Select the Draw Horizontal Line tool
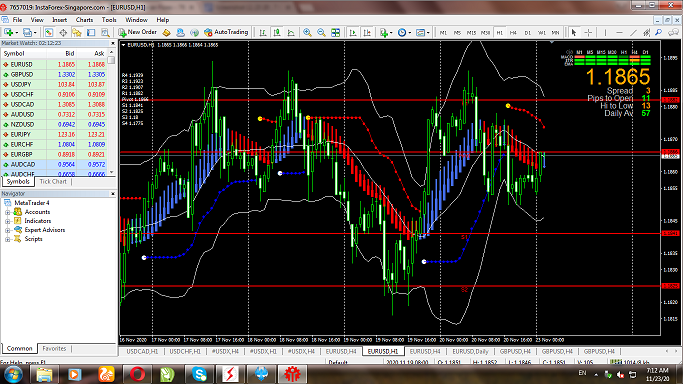683x384 pixels. tap(619, 33)
